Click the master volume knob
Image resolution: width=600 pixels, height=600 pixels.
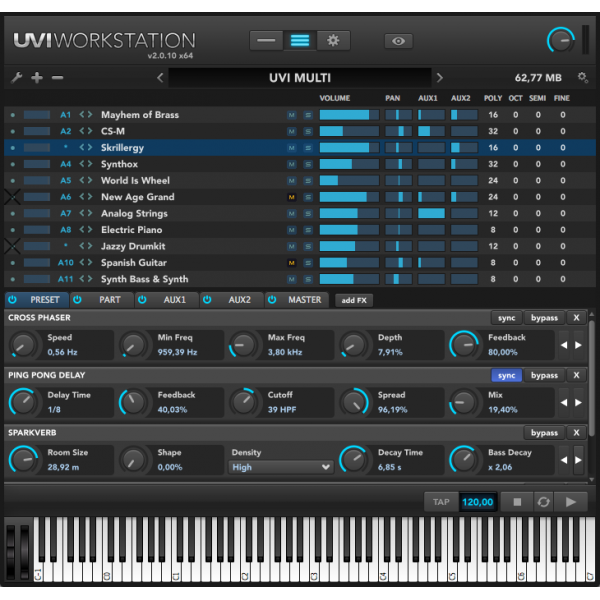point(561,40)
